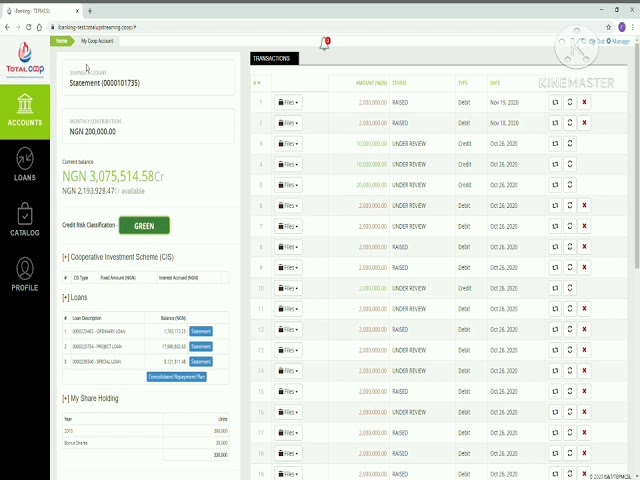Open Statement for Ordinary Loan
Viewport: 640px width, 480px height.
point(201,331)
